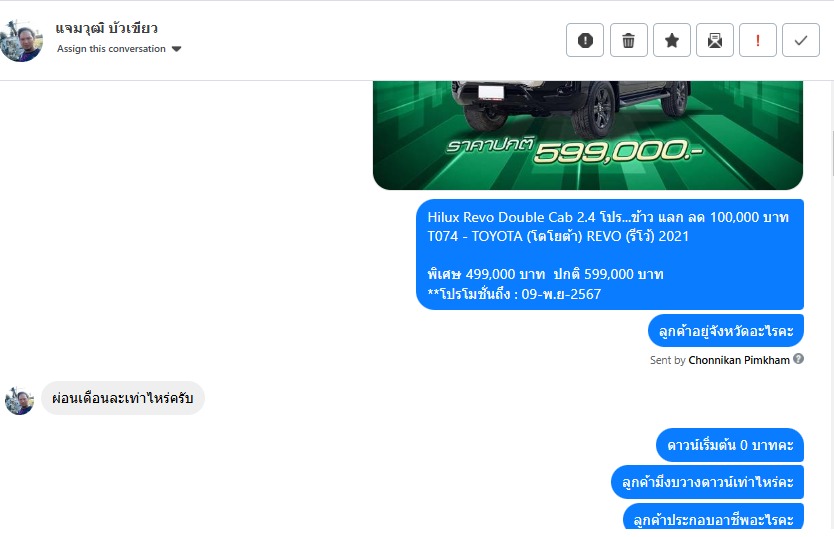The image size is (834, 537).
Task: Mark conversation done with the checkmark
Action: click(x=801, y=40)
